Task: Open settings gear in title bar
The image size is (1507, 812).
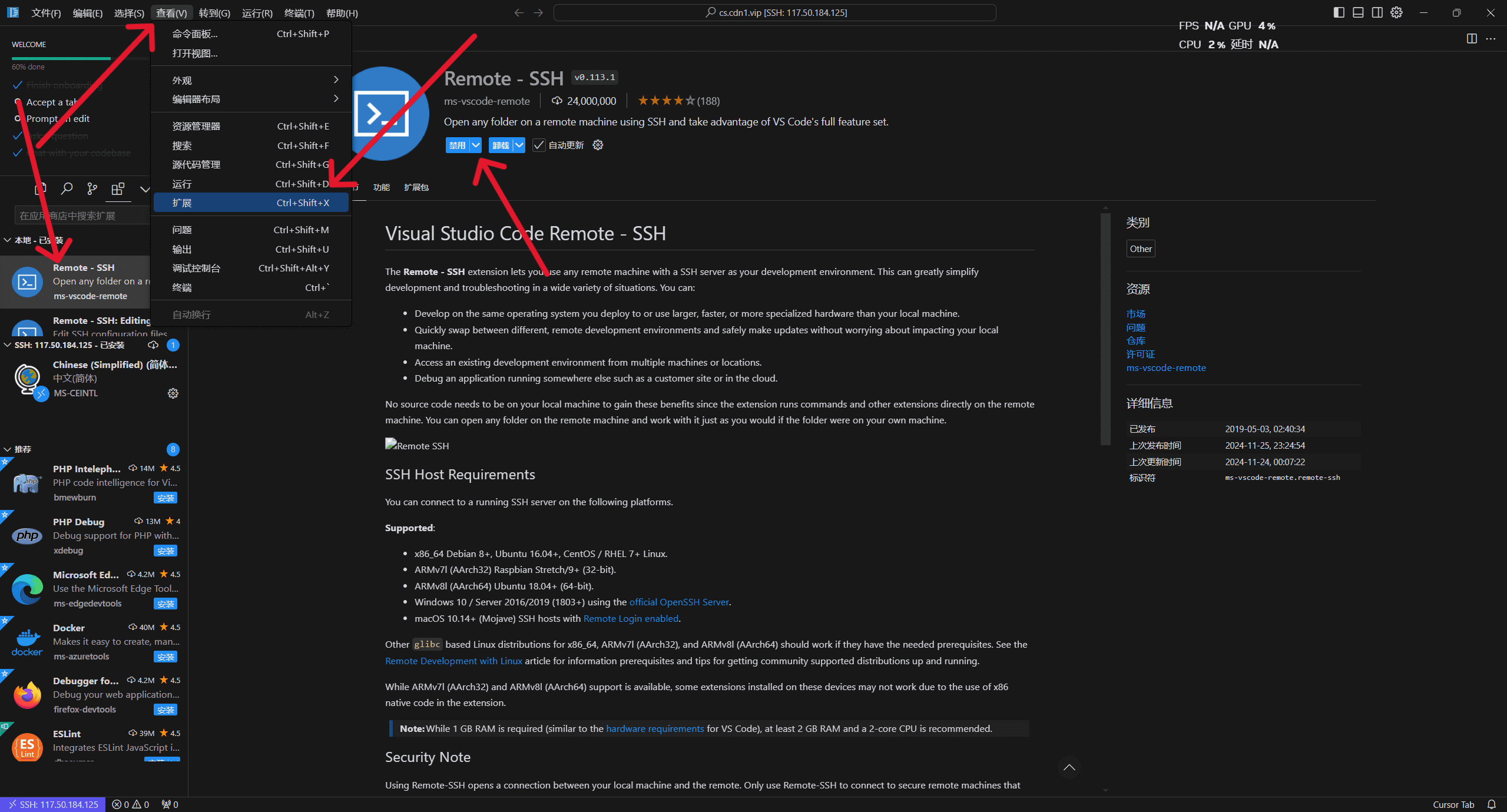Action: click(1396, 12)
